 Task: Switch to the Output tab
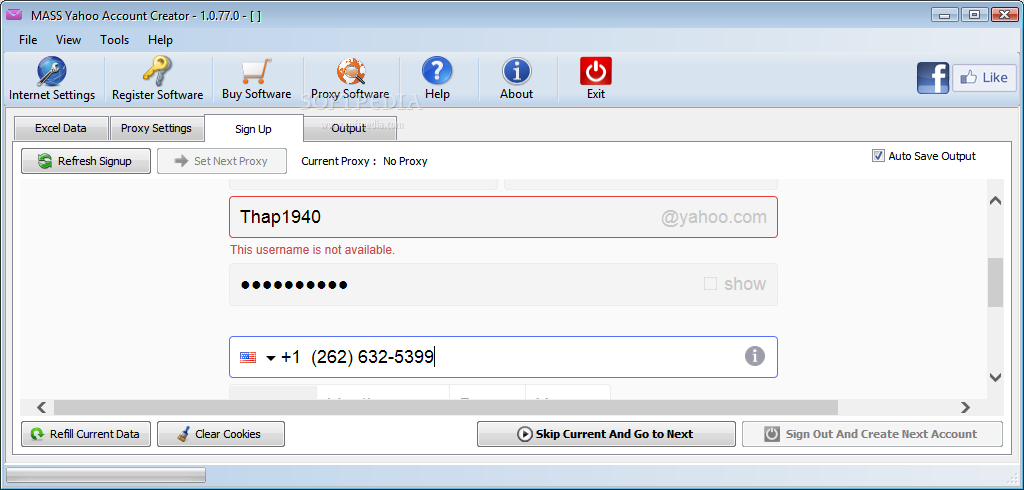point(349,128)
